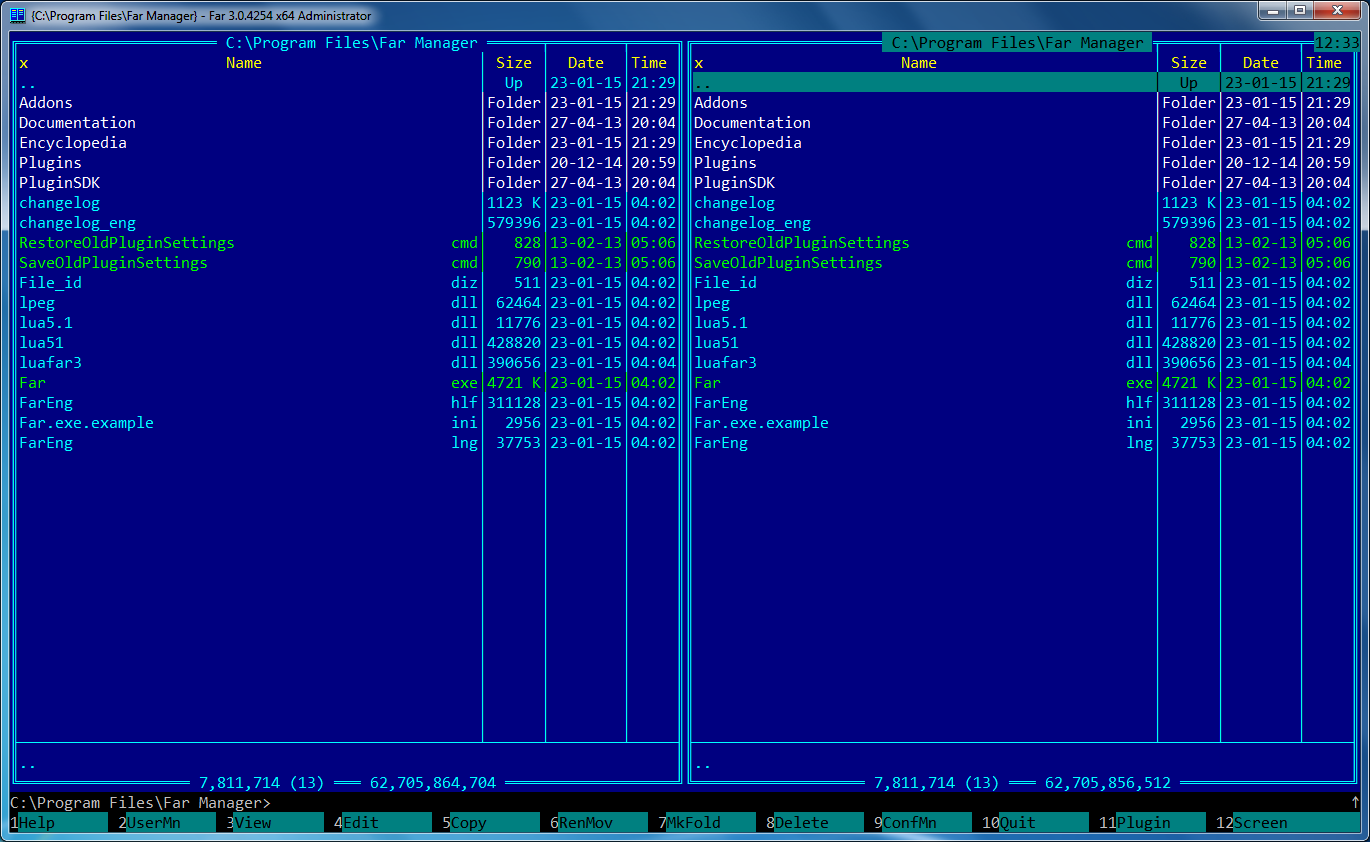The image size is (1370, 842).
Task: Select changelog file in left panel
Action: [347, 203]
